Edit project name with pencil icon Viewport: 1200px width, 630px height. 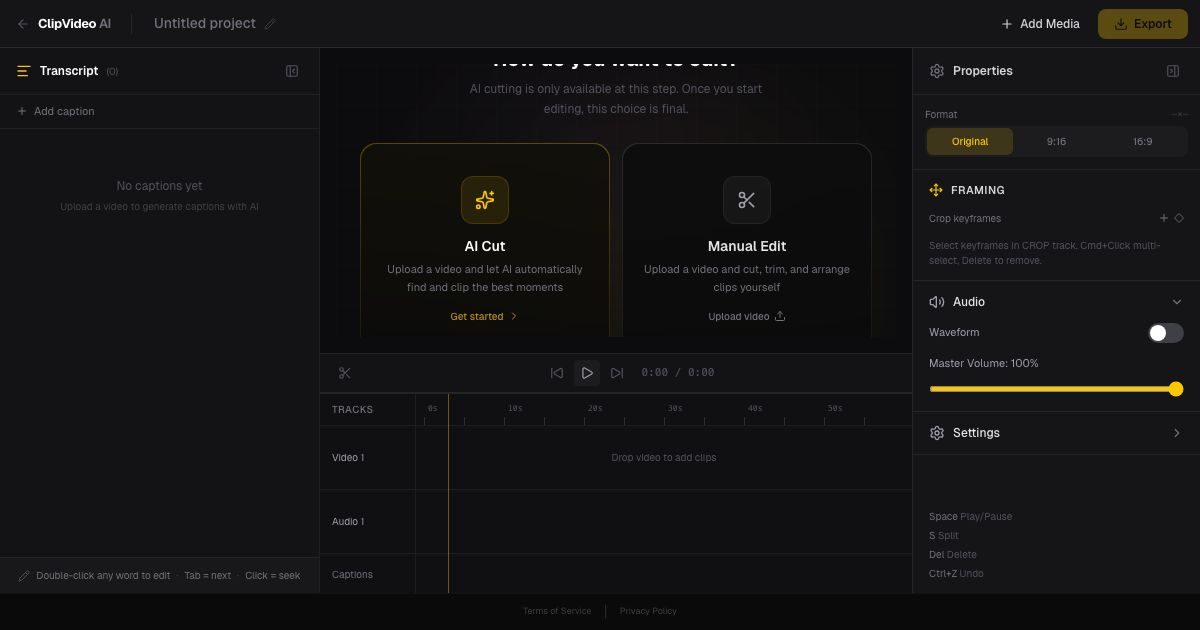270,24
